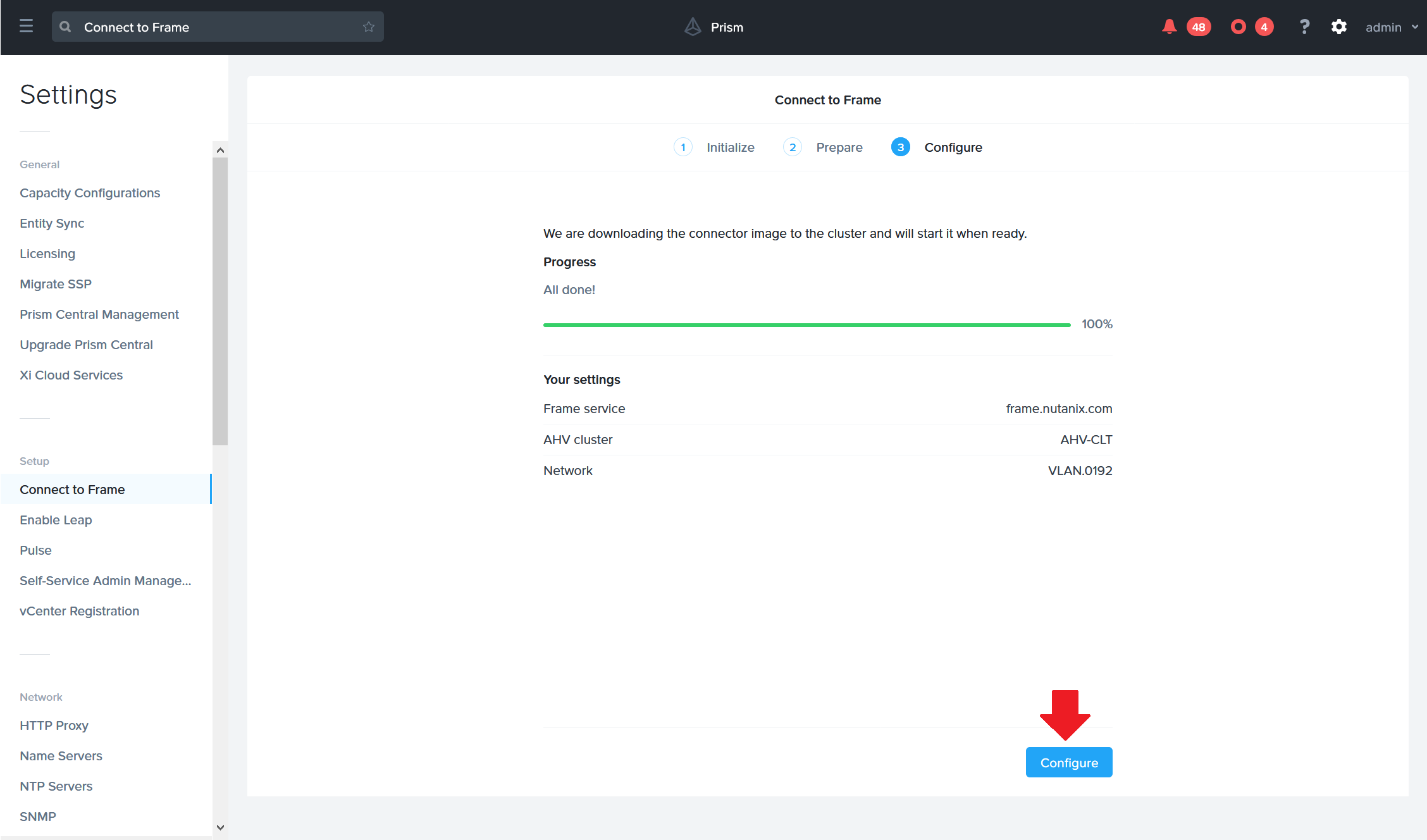Open Prism Central Management

tap(99, 314)
